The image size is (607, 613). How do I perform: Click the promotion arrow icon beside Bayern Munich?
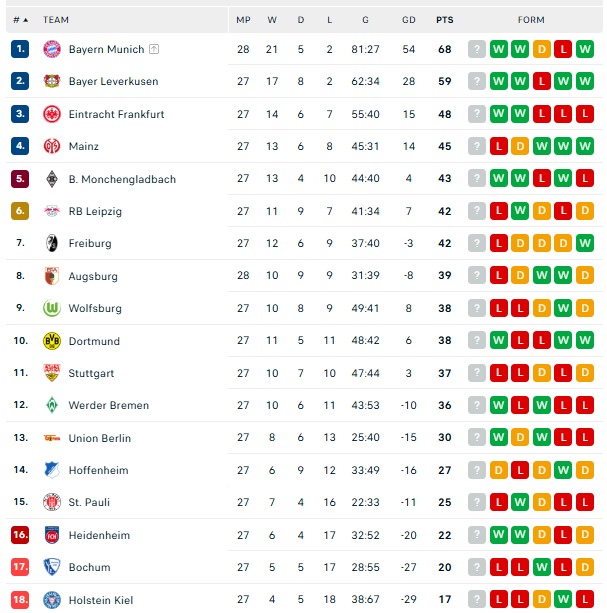point(154,49)
